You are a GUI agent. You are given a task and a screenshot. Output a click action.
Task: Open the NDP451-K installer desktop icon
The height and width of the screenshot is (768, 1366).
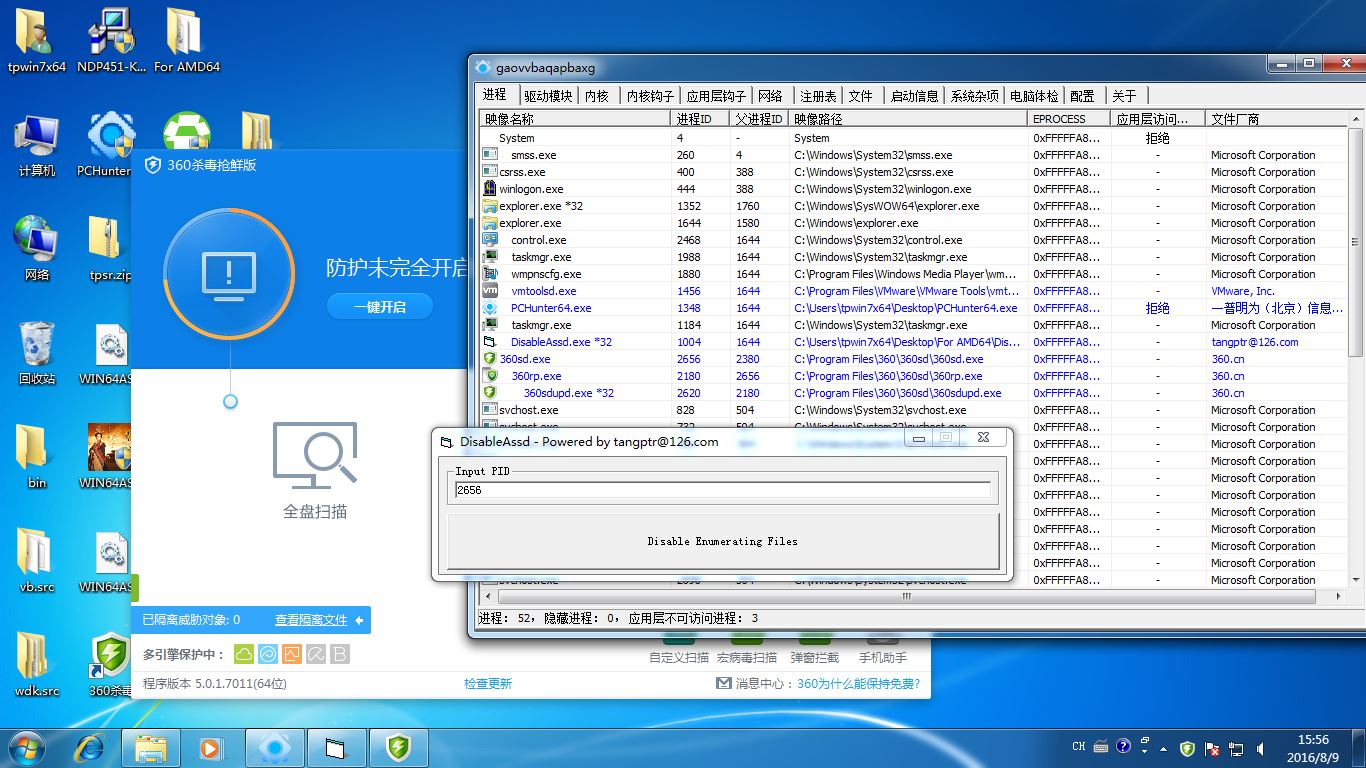(x=111, y=40)
